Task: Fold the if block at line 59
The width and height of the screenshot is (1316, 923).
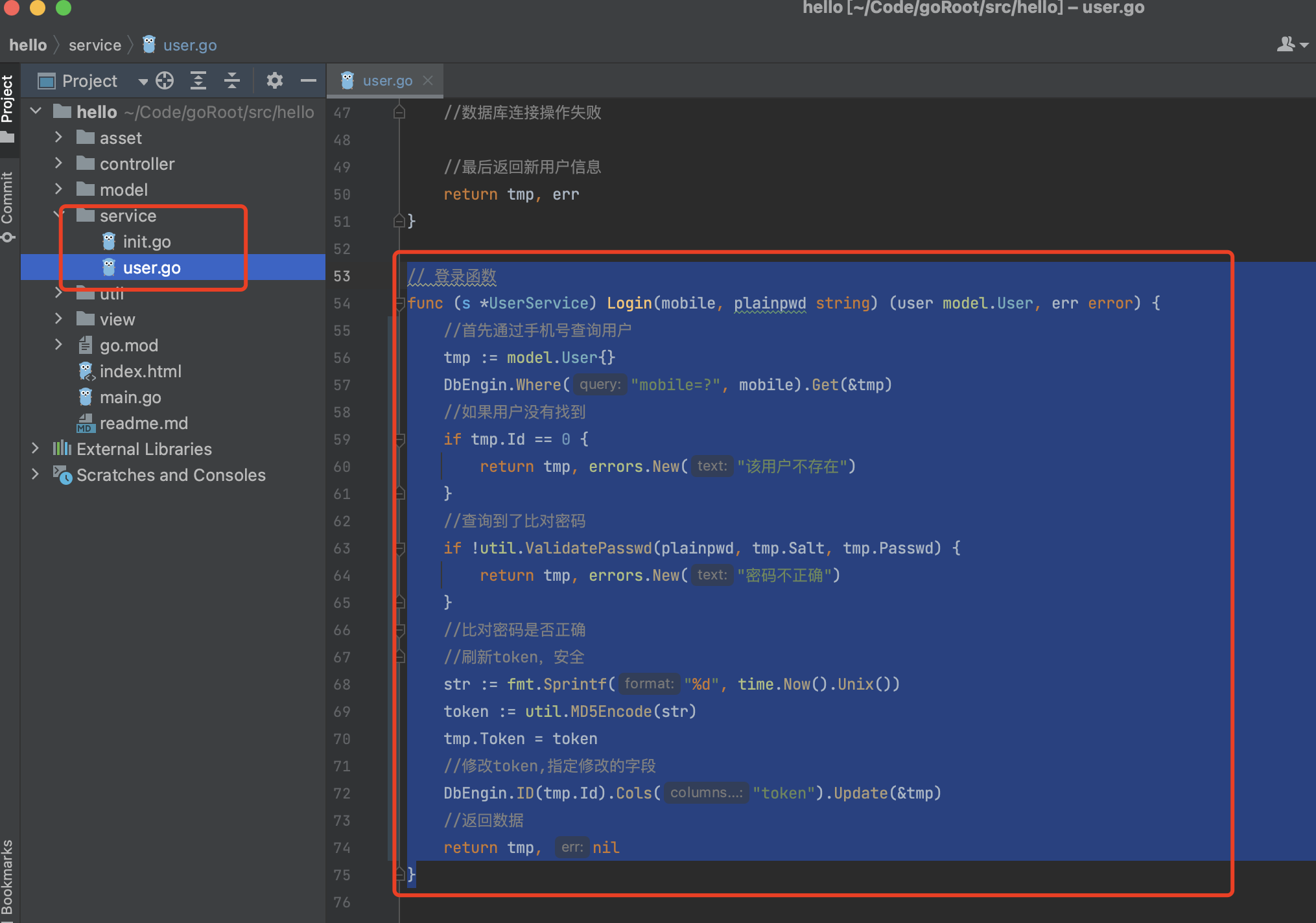Action: pyautogui.click(x=400, y=439)
